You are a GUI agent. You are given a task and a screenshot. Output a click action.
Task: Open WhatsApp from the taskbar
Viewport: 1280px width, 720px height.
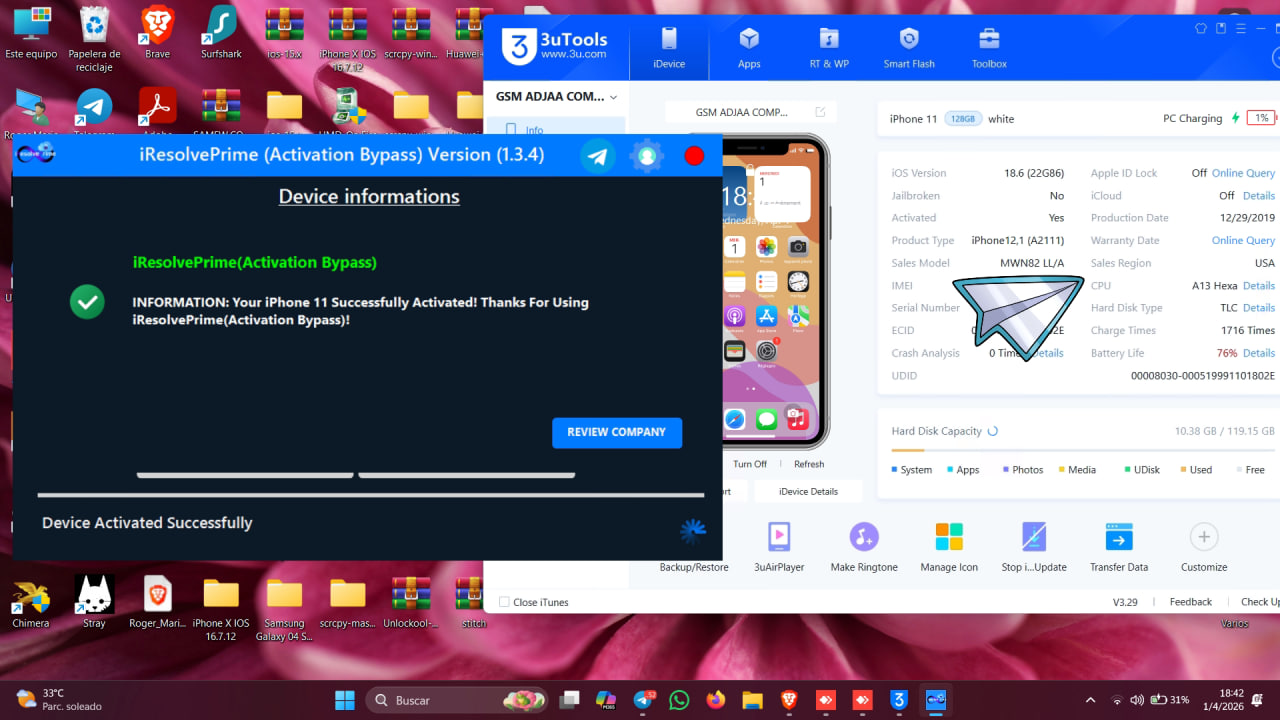point(680,700)
